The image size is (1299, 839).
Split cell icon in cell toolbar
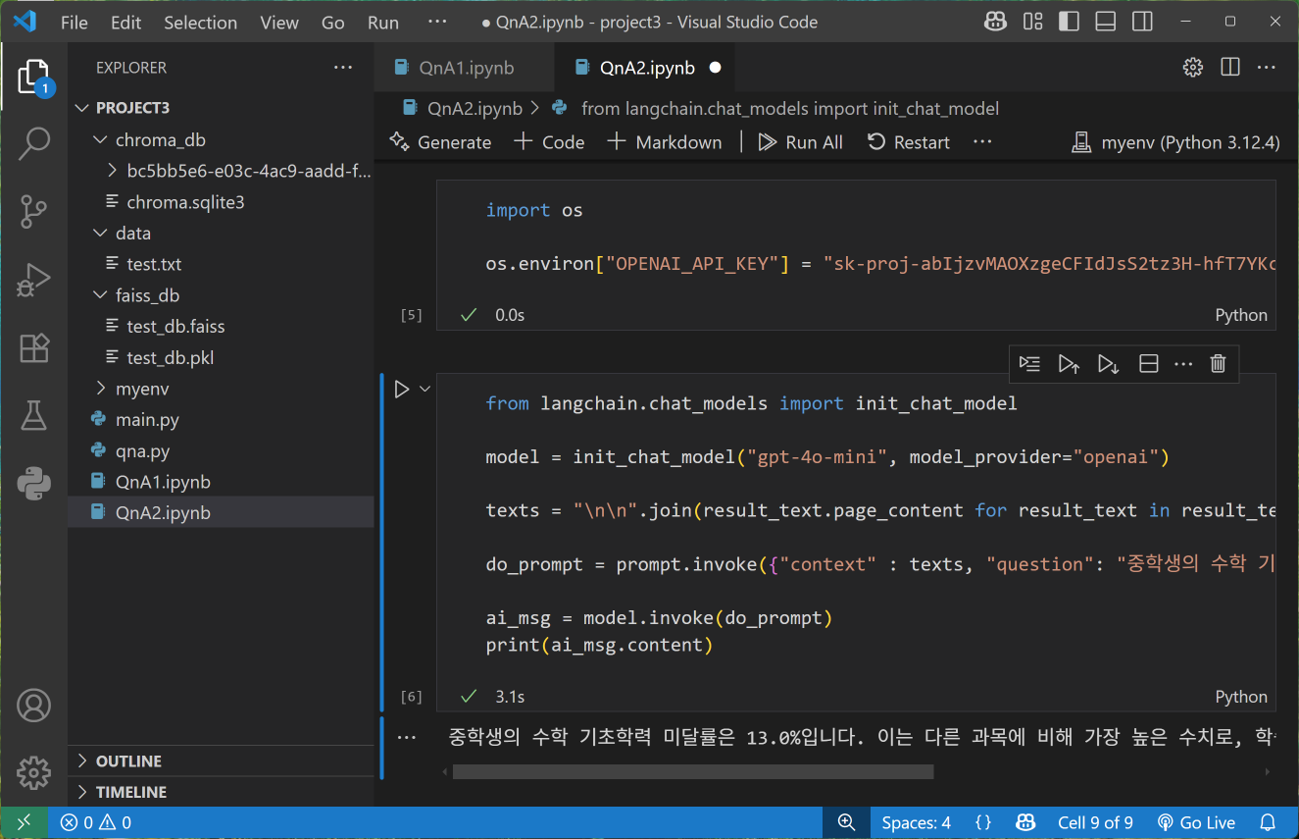1148,364
